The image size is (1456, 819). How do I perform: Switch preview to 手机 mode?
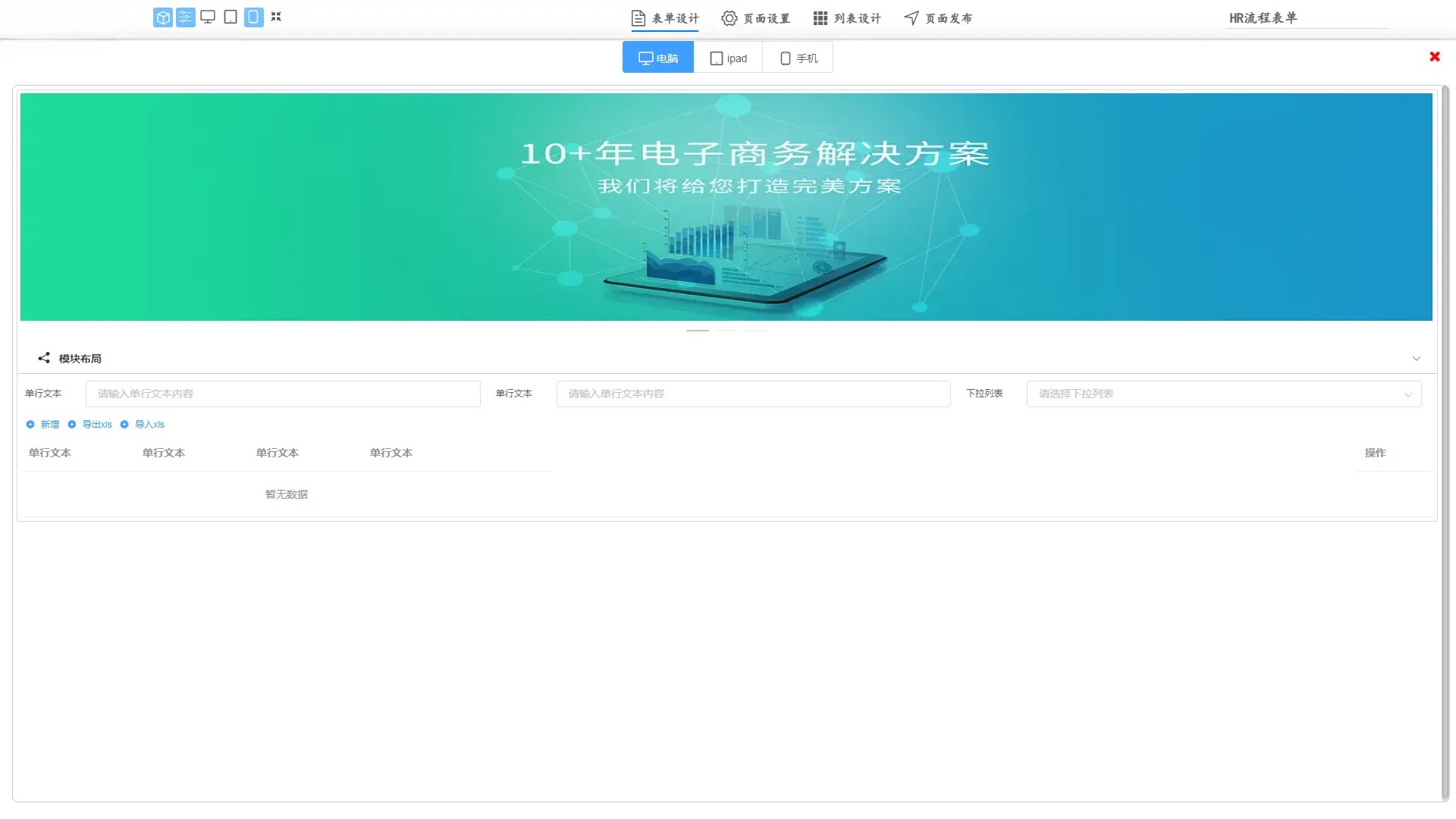[799, 58]
